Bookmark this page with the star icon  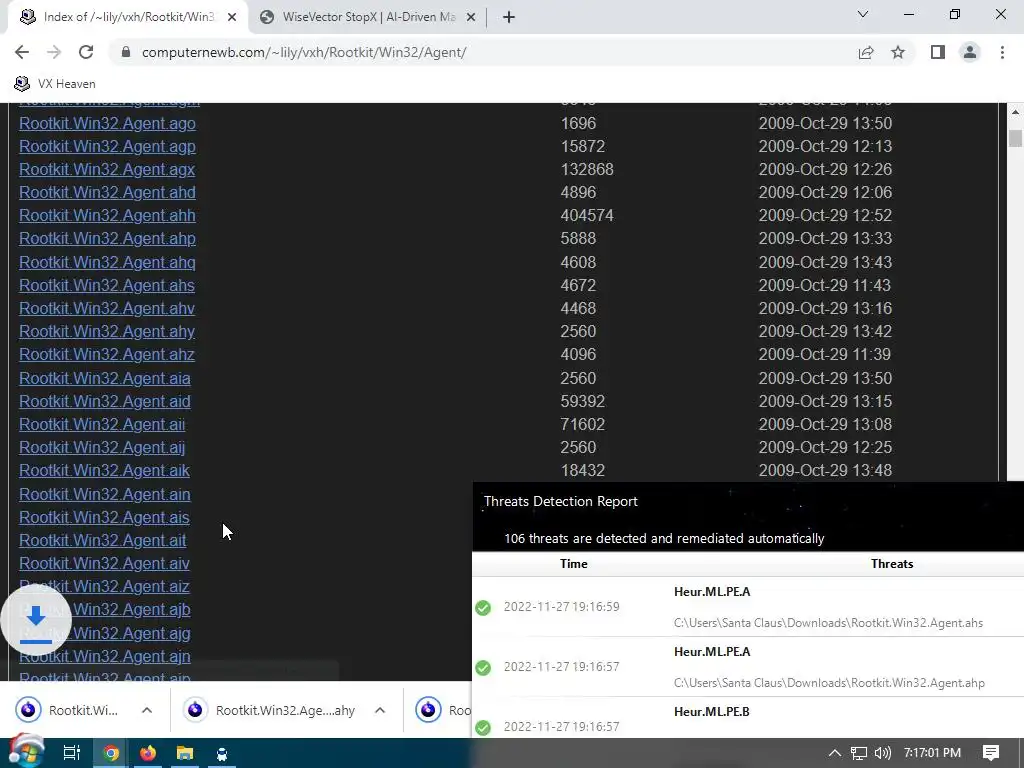point(898,52)
